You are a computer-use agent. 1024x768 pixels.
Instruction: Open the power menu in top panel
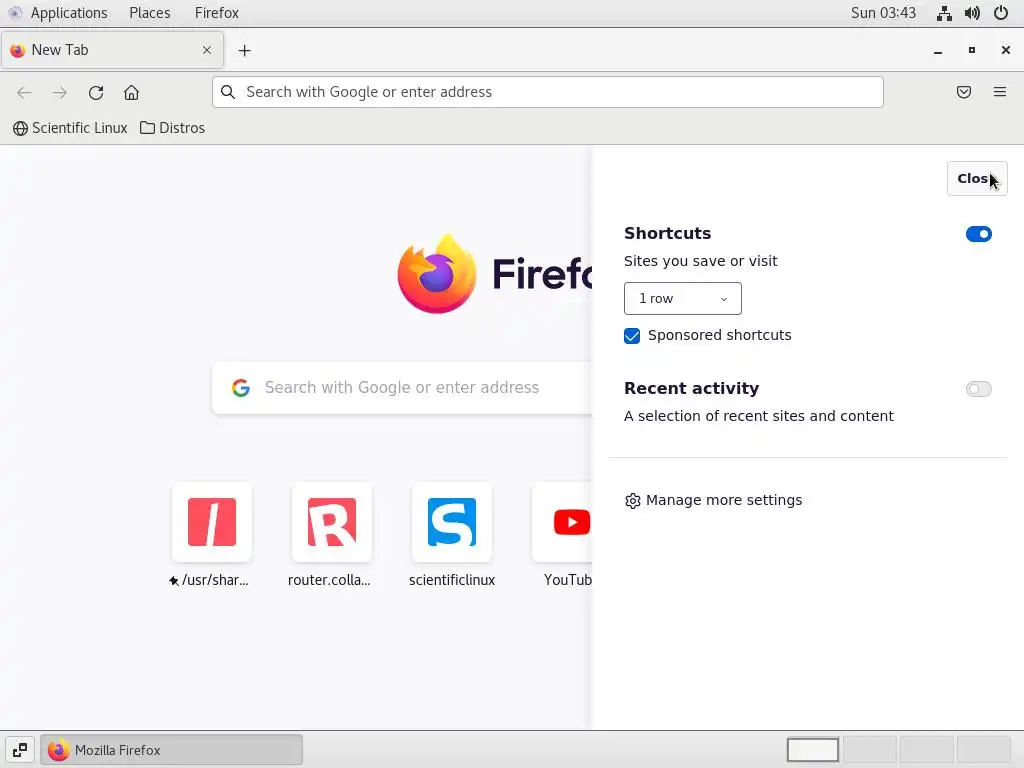point(1001,13)
